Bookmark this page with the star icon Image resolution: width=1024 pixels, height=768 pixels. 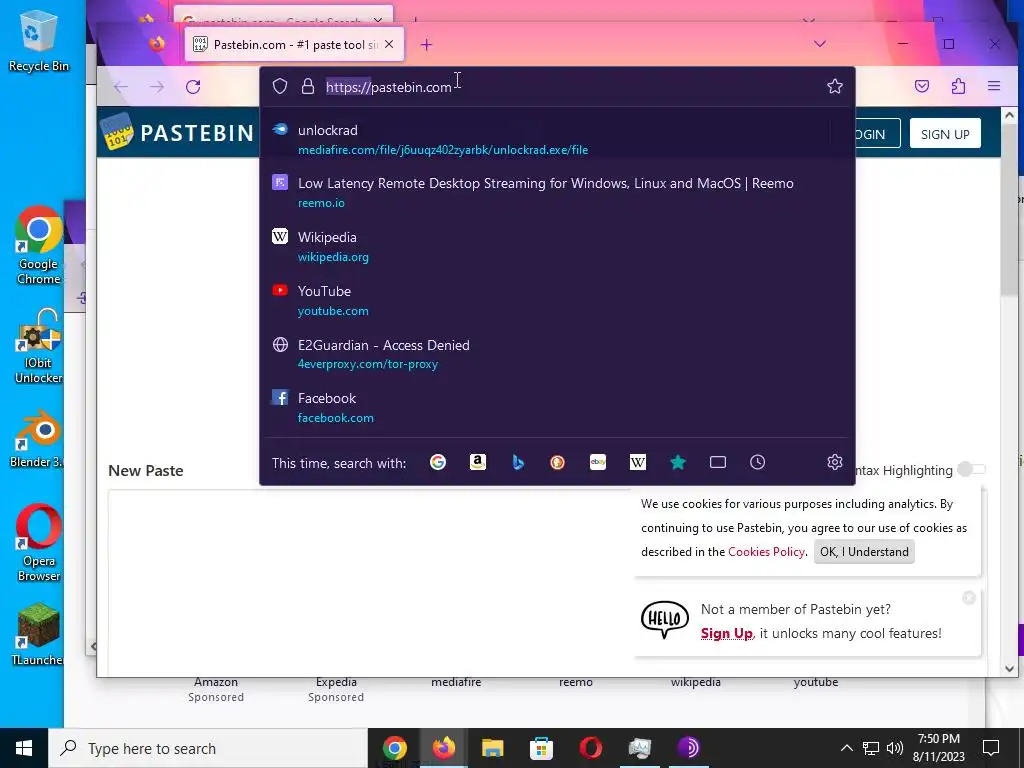[x=835, y=86]
